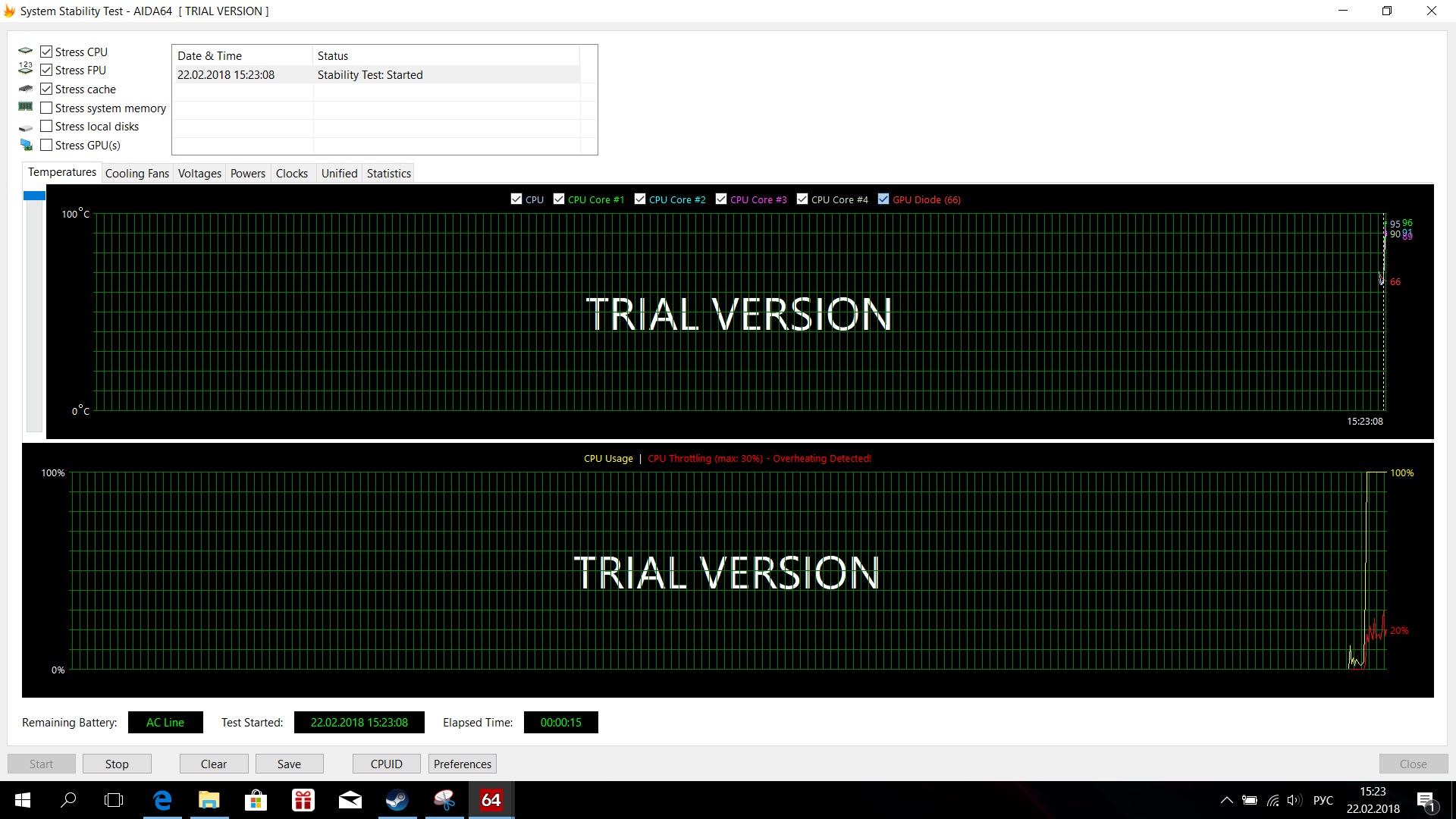The height and width of the screenshot is (819, 1456).
Task: Enable Stress GPU(s) checkbox
Action: click(x=47, y=145)
